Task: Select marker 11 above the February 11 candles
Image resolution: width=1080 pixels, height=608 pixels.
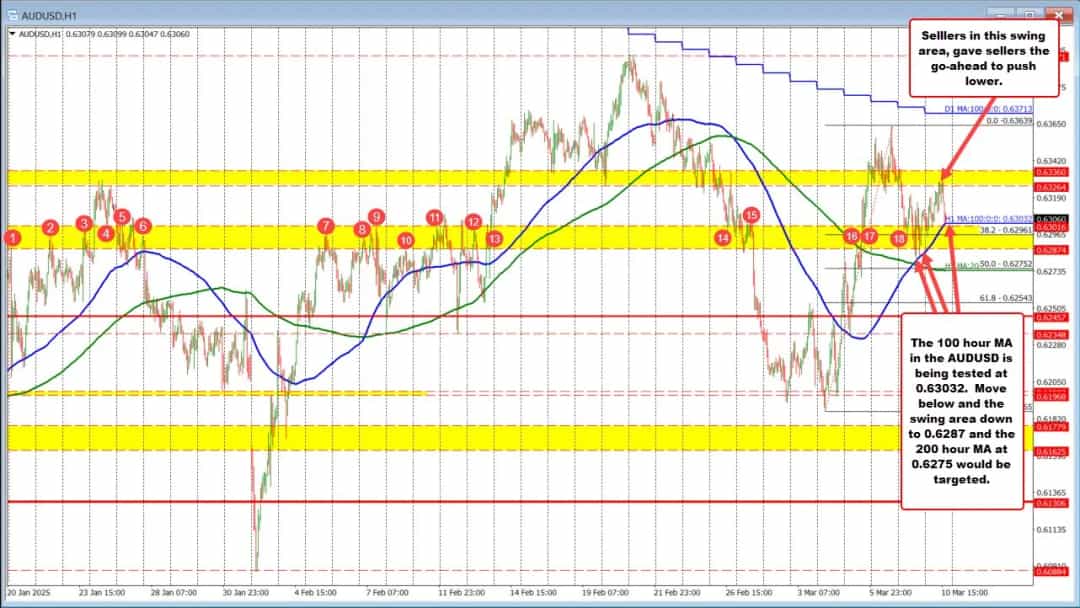Action: click(434, 216)
